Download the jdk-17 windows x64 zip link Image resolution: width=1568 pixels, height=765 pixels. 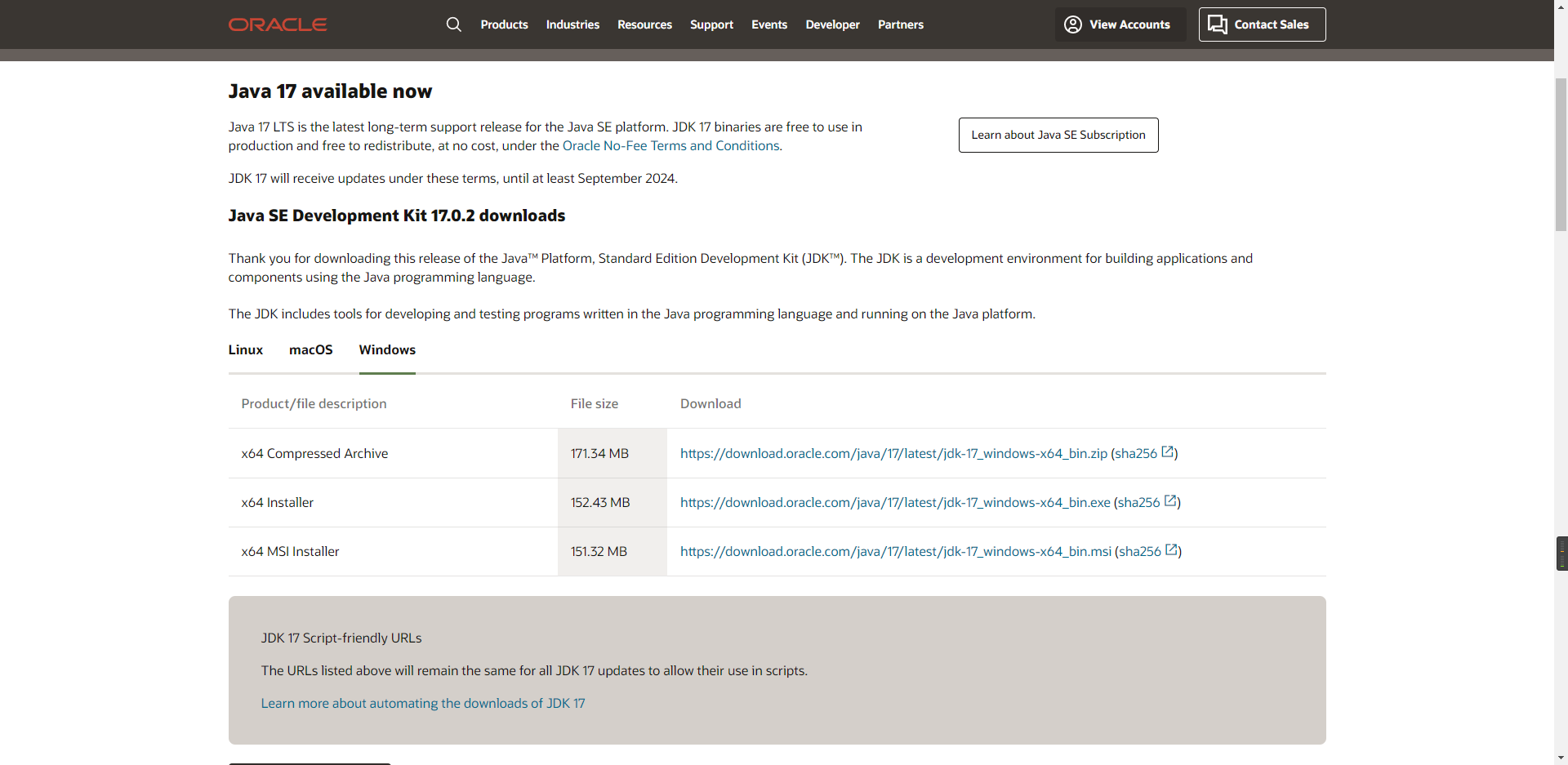[x=893, y=453]
